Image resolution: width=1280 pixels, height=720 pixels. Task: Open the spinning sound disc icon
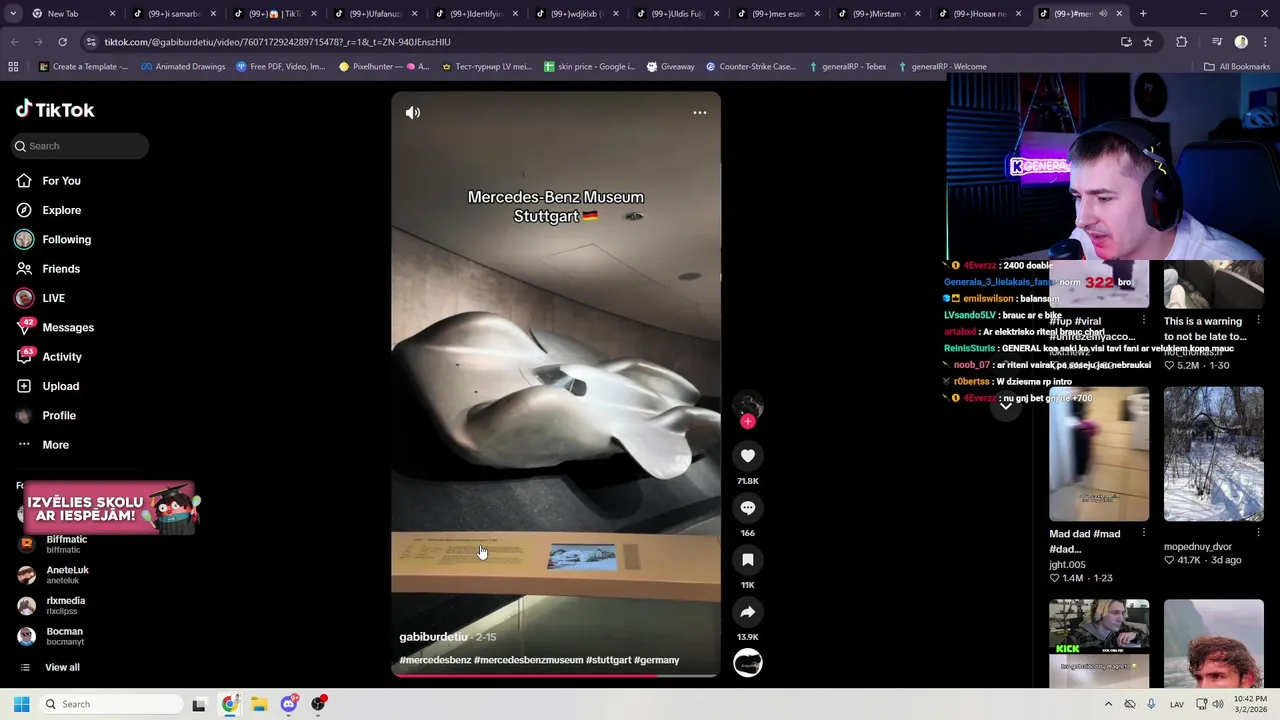coord(748,663)
